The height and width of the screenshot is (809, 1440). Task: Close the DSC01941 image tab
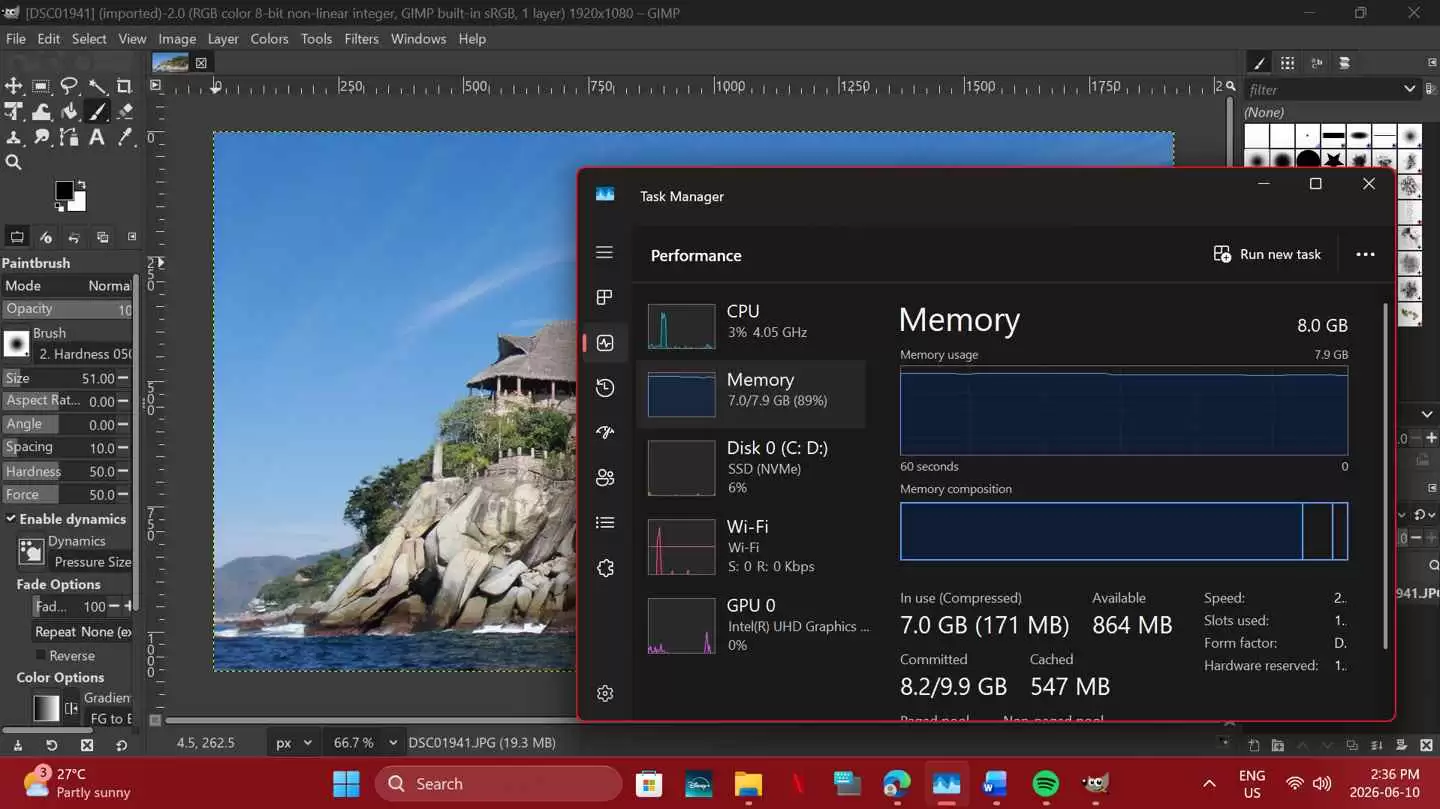pos(201,63)
